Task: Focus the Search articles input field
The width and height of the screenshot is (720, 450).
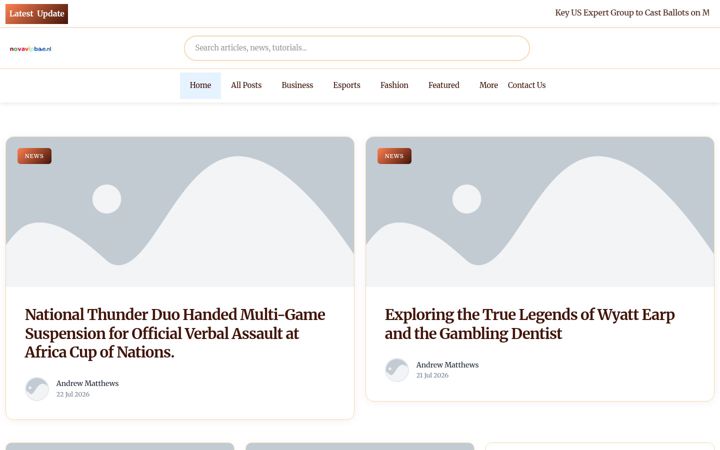Action: (x=357, y=48)
